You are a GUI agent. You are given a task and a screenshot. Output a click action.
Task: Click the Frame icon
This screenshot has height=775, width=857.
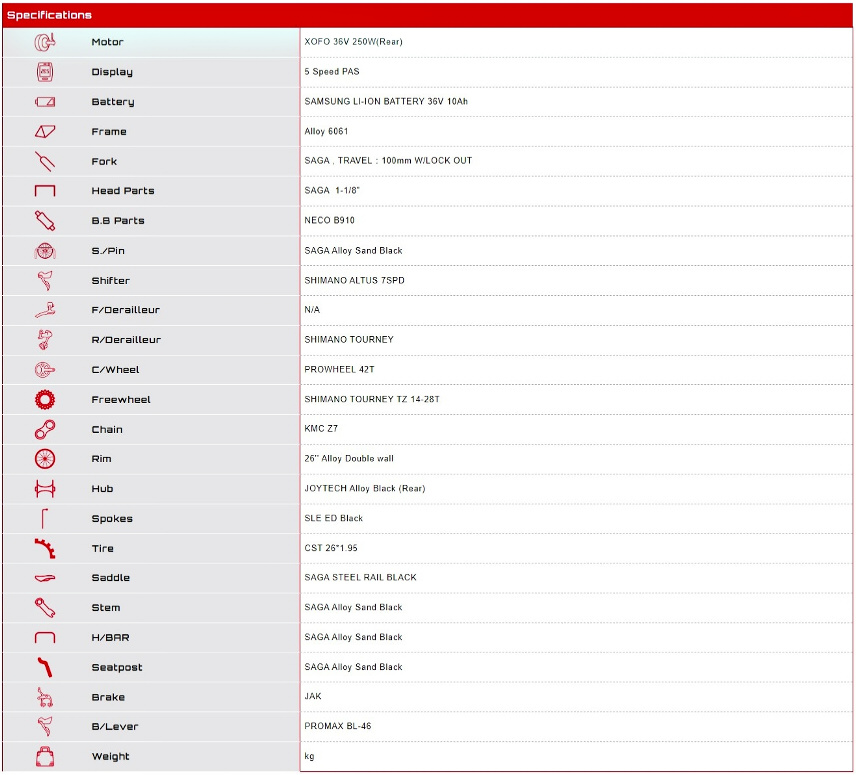(45, 132)
